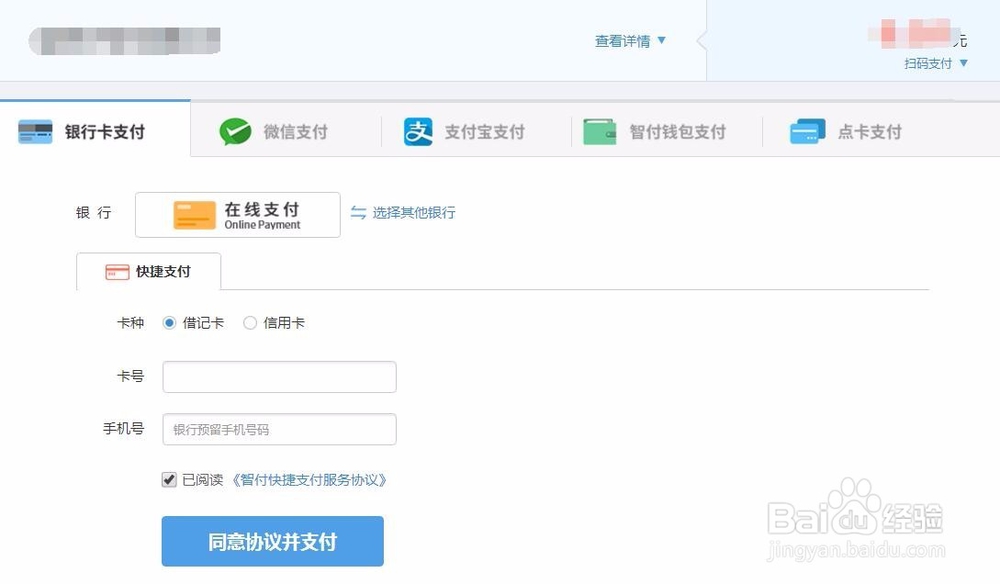Viewport: 1000px width, 584px height.
Task: Open the 扫码支付 dropdown
Action: (935, 62)
